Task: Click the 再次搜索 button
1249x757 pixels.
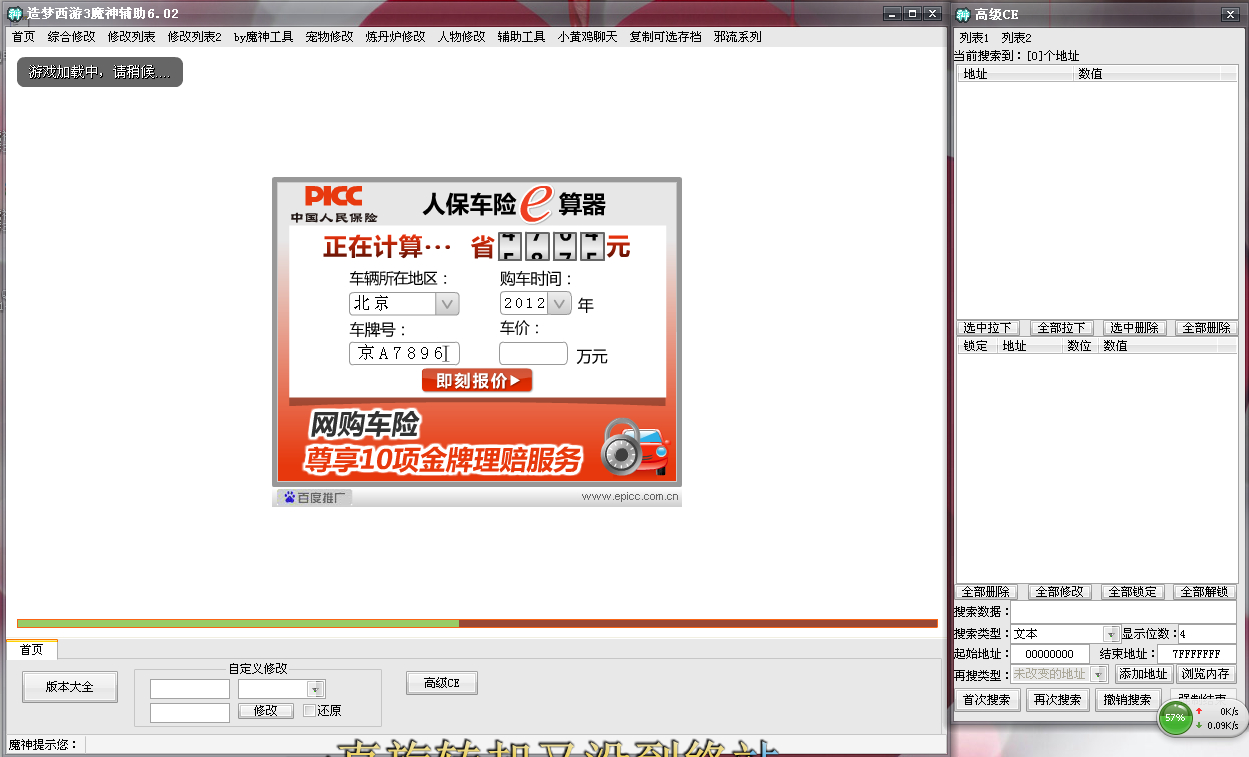Action: pos(1058,700)
